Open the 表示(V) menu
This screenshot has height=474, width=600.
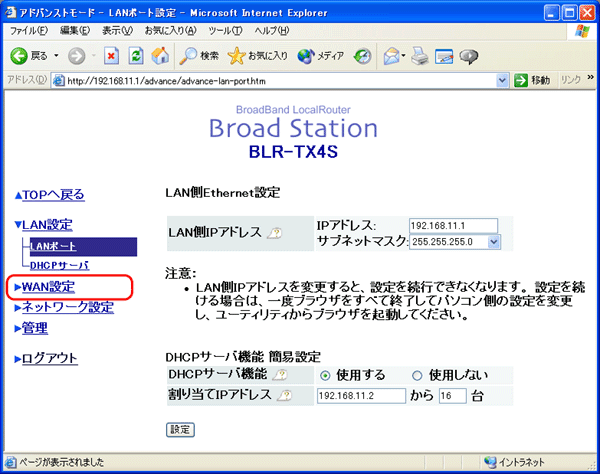click(x=117, y=31)
